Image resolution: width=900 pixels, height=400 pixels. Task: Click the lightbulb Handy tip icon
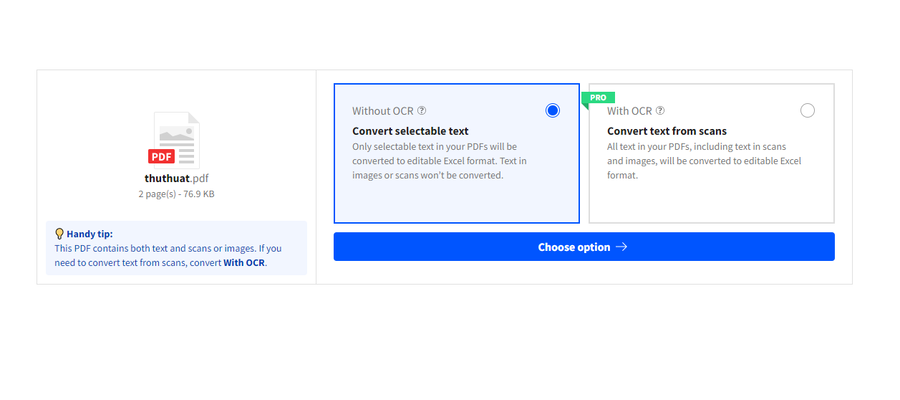pyautogui.click(x=59, y=234)
